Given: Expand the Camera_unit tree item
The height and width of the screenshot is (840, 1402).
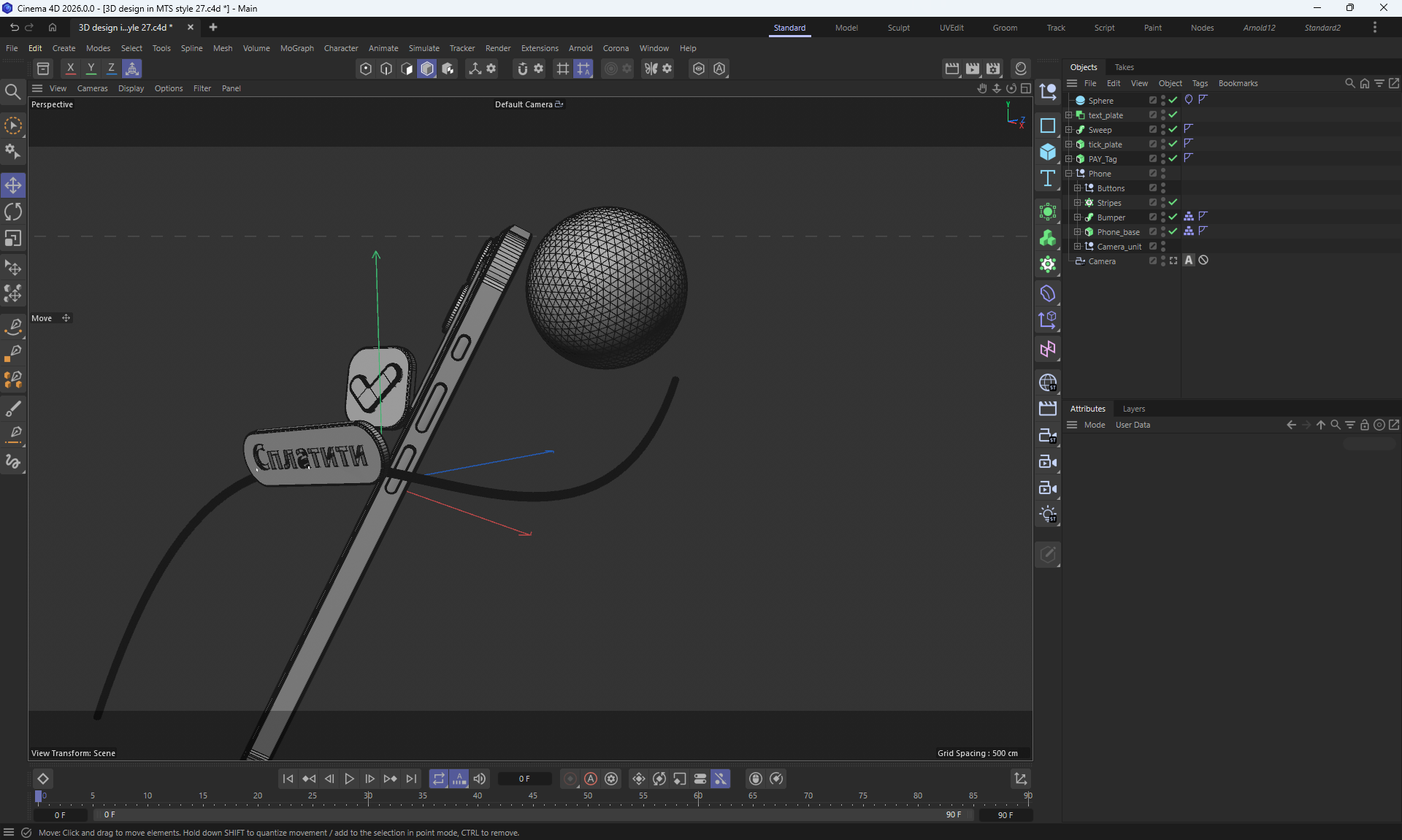Looking at the screenshot, I should (1078, 246).
